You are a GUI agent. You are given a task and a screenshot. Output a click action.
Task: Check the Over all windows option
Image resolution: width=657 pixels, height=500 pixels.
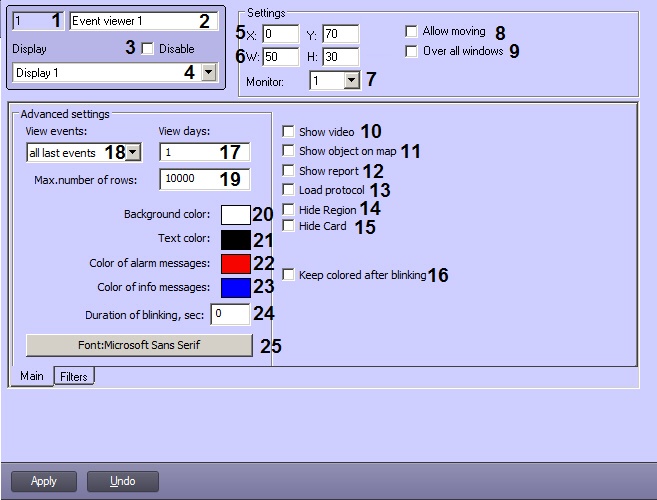click(x=411, y=51)
